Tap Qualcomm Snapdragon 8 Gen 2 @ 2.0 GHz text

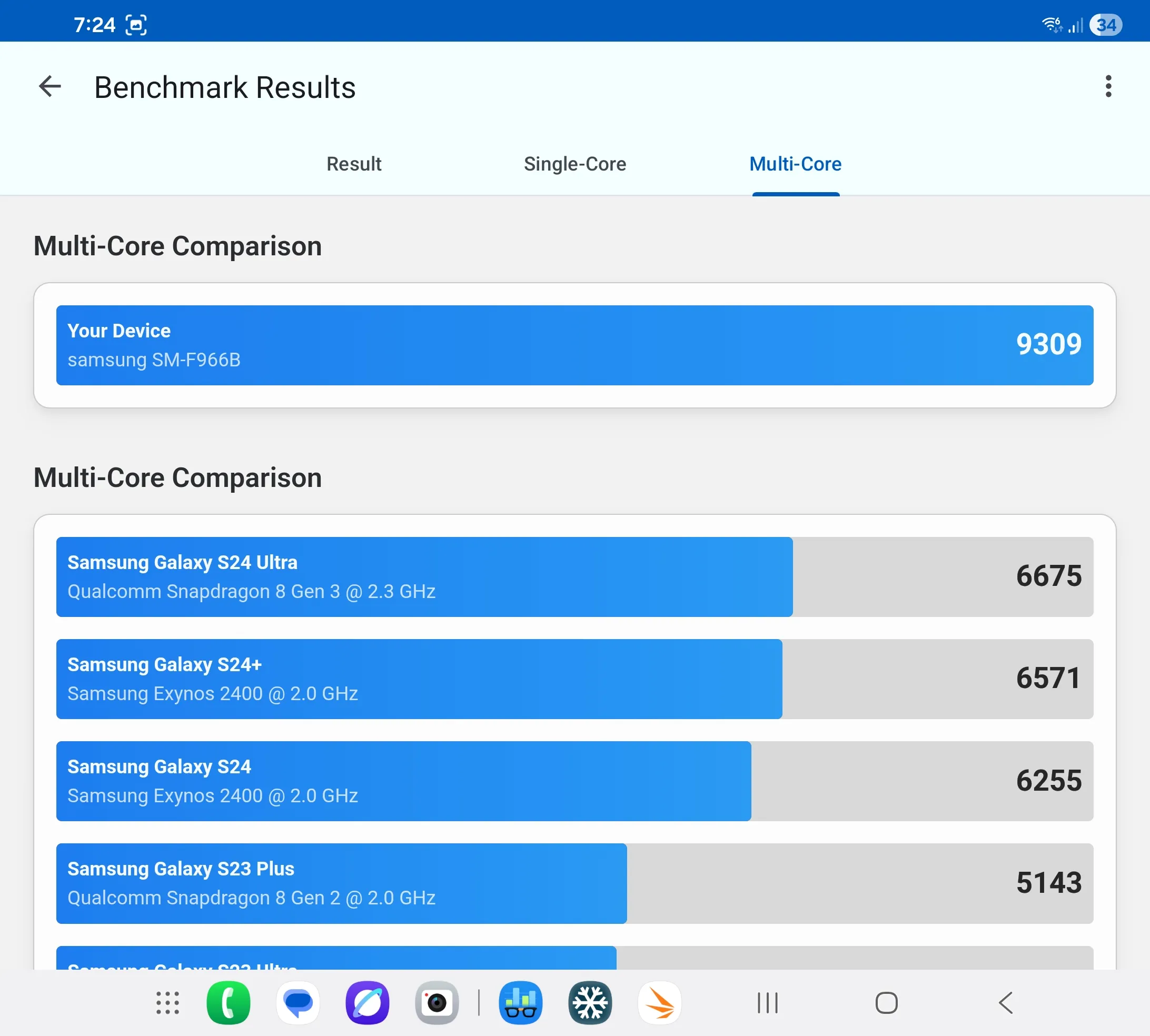[x=251, y=898]
